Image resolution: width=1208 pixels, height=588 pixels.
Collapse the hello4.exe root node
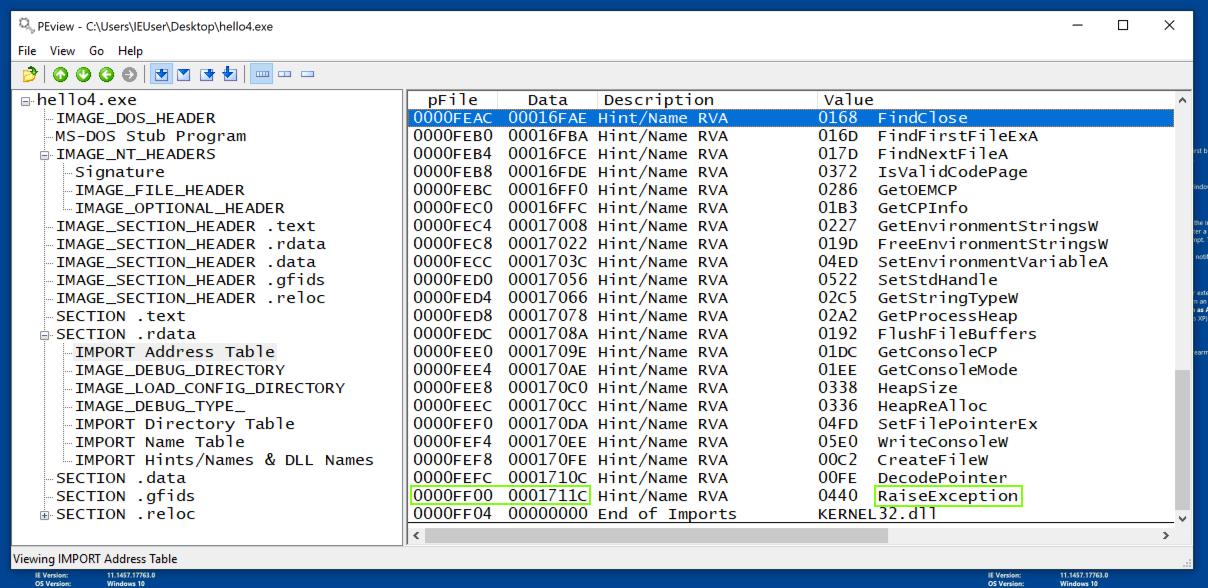tap(25, 100)
